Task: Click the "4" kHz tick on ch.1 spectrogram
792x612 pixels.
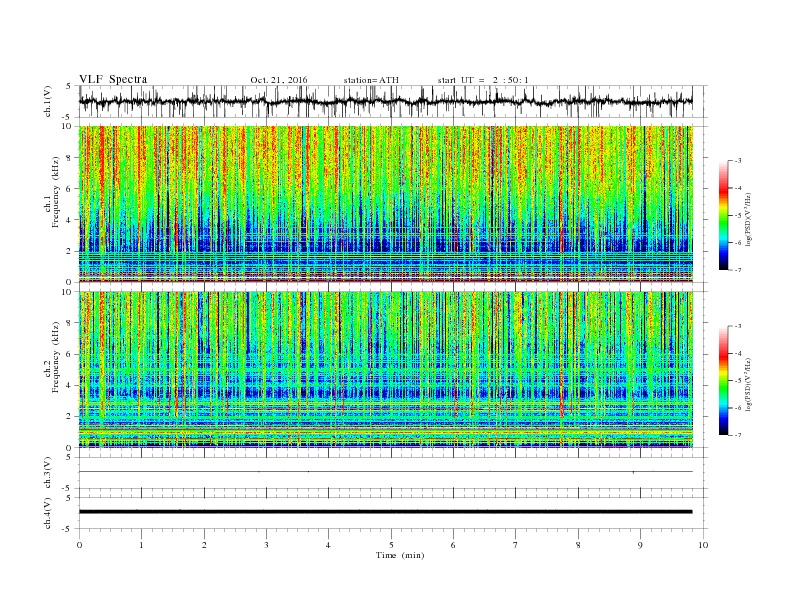Action: (x=71, y=220)
